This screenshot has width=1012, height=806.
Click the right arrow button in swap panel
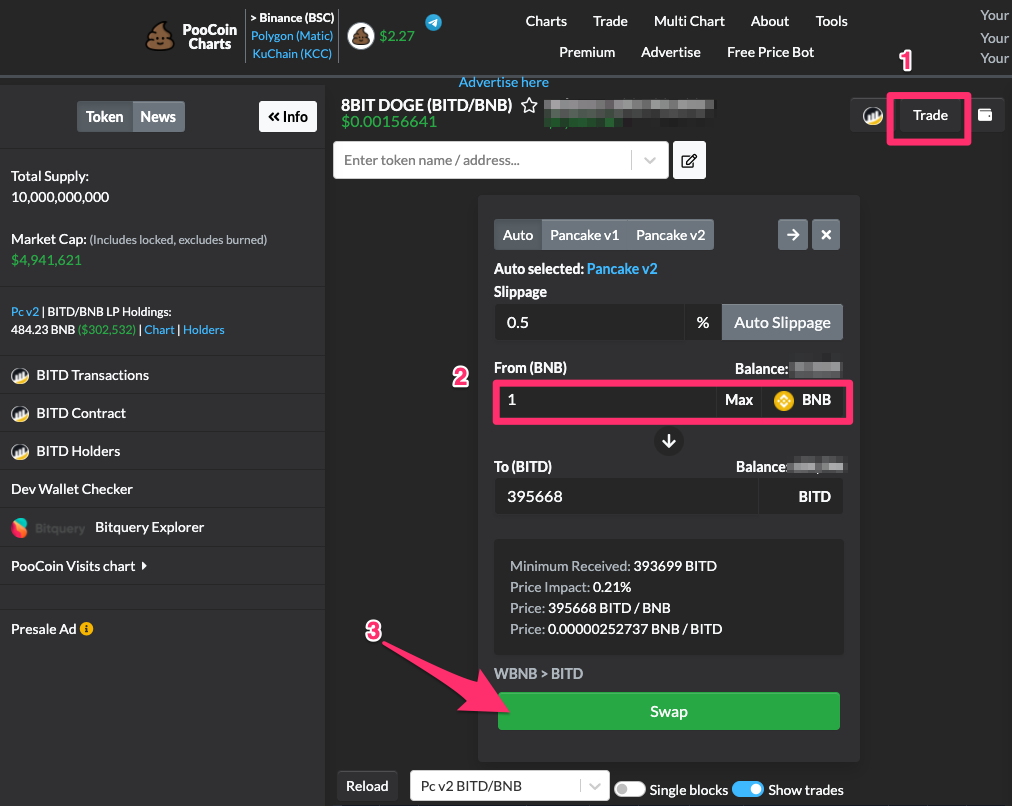[793, 235]
